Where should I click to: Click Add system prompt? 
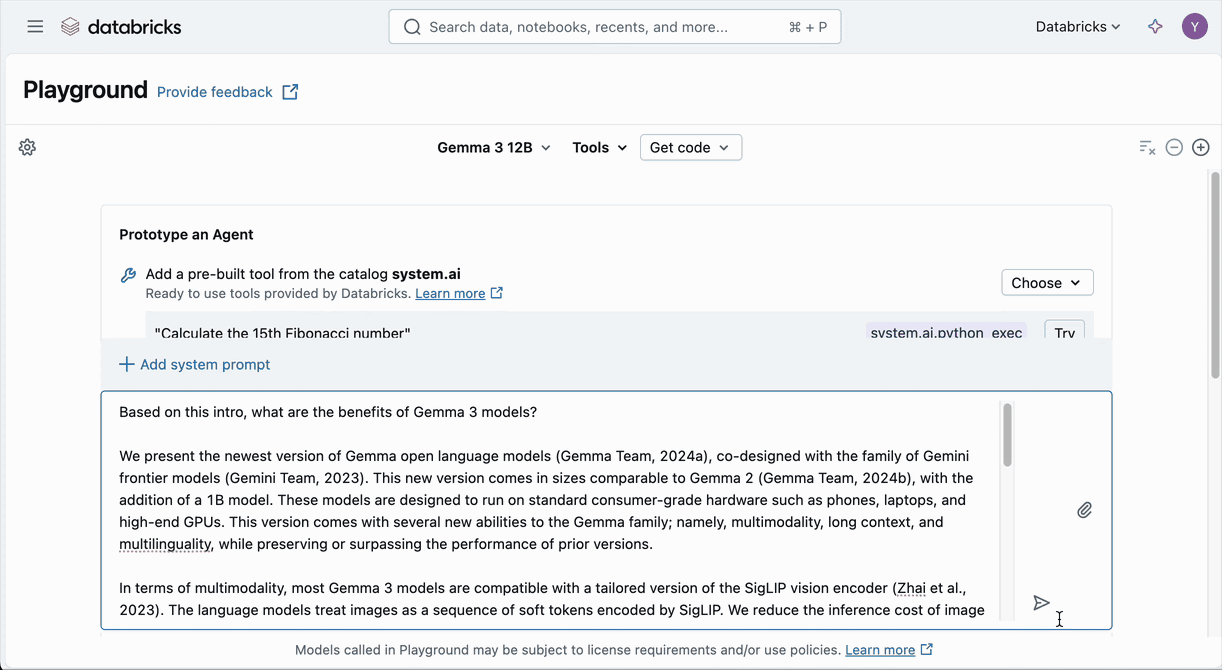point(195,365)
